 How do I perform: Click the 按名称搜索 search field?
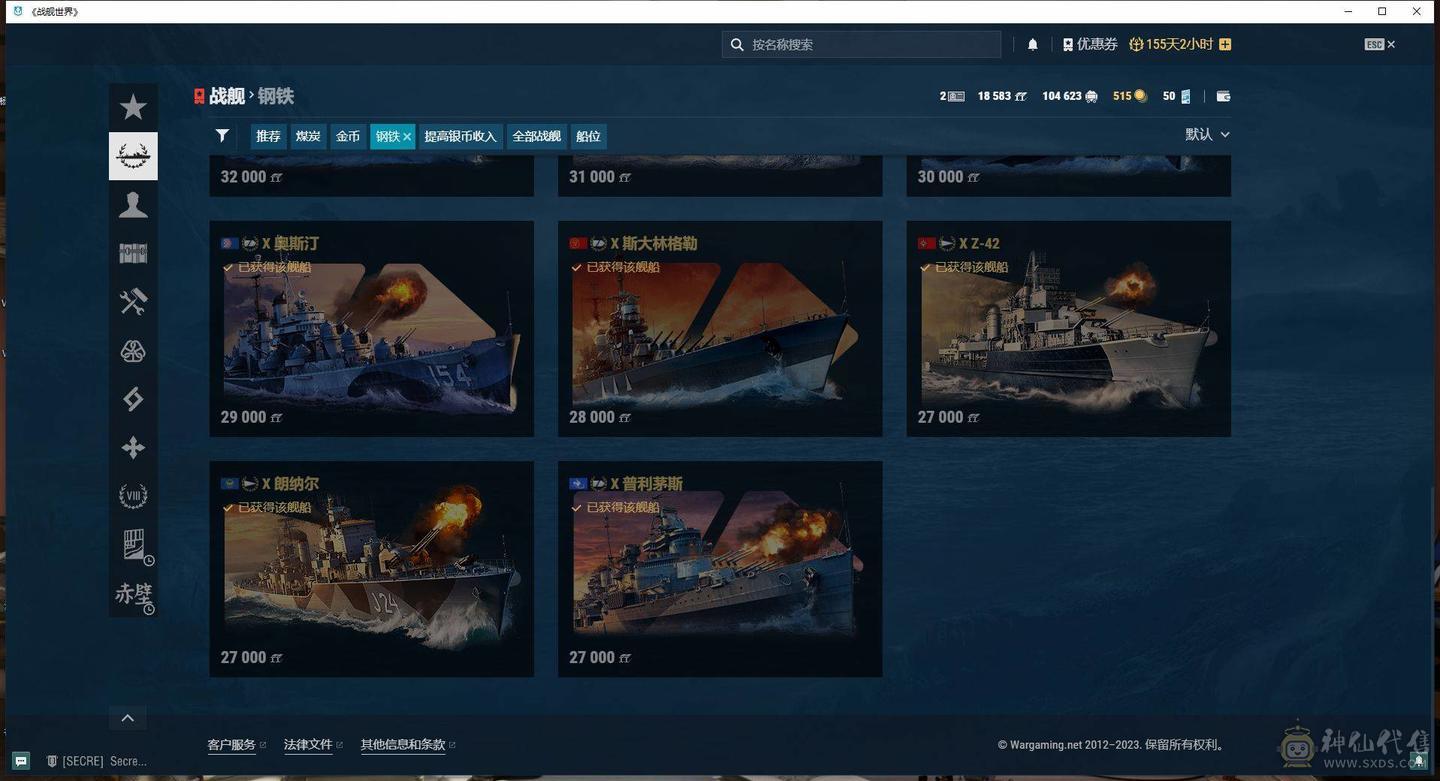pyautogui.click(x=861, y=44)
